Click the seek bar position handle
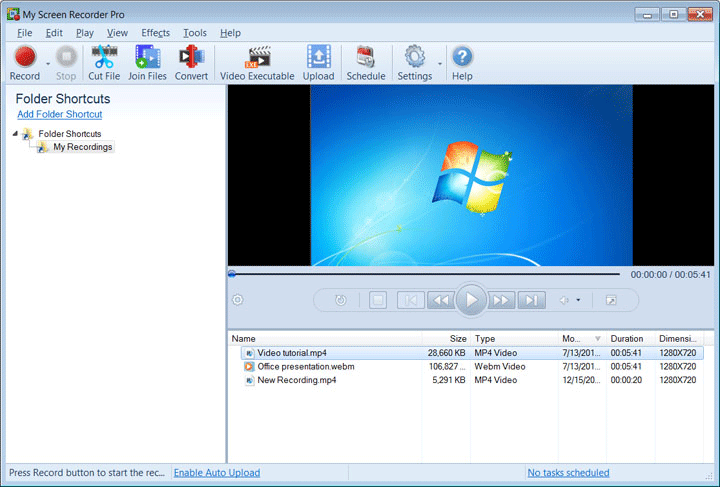The width and height of the screenshot is (720, 487). point(232,274)
